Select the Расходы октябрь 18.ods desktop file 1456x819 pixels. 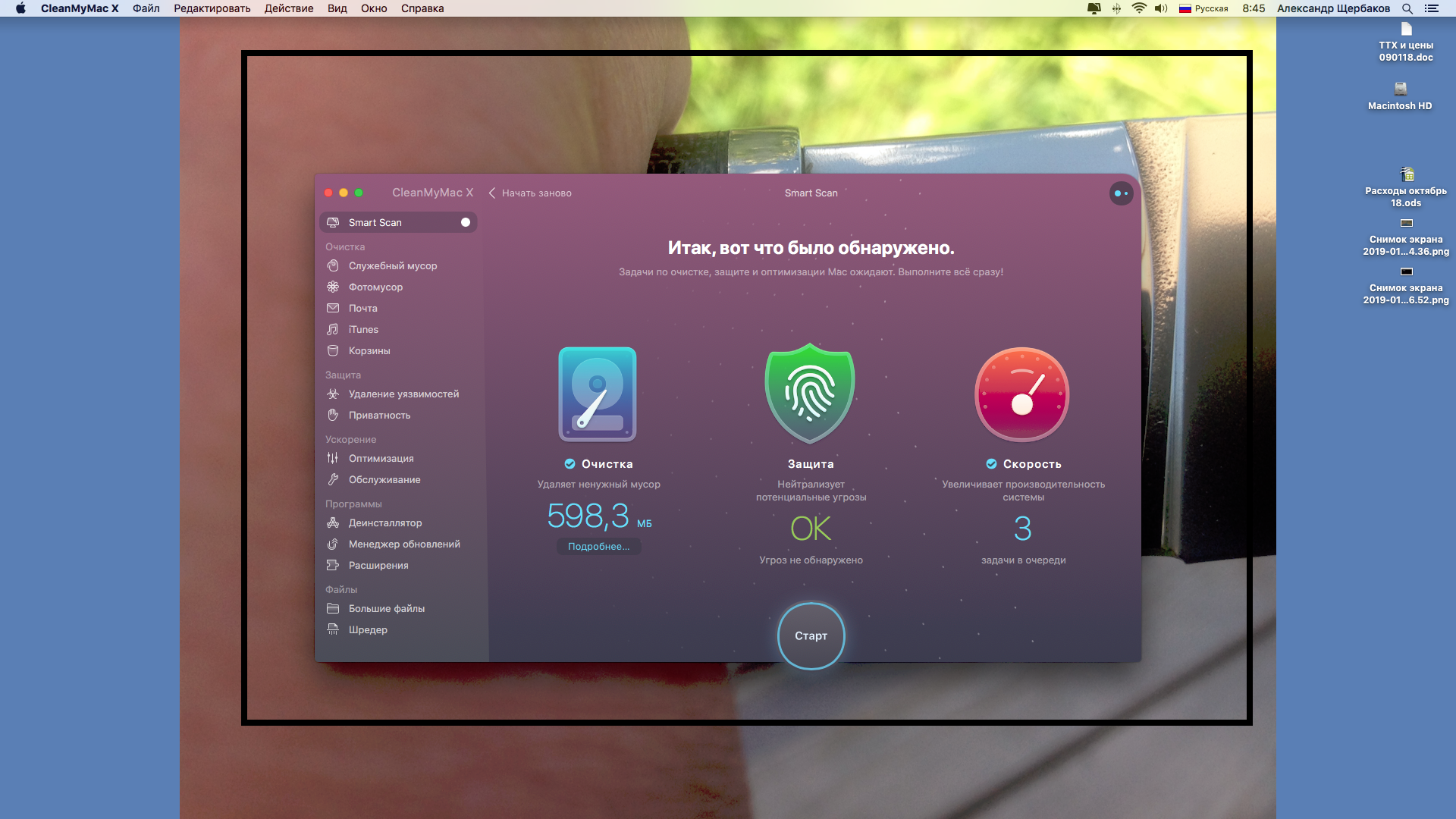coord(1406,188)
